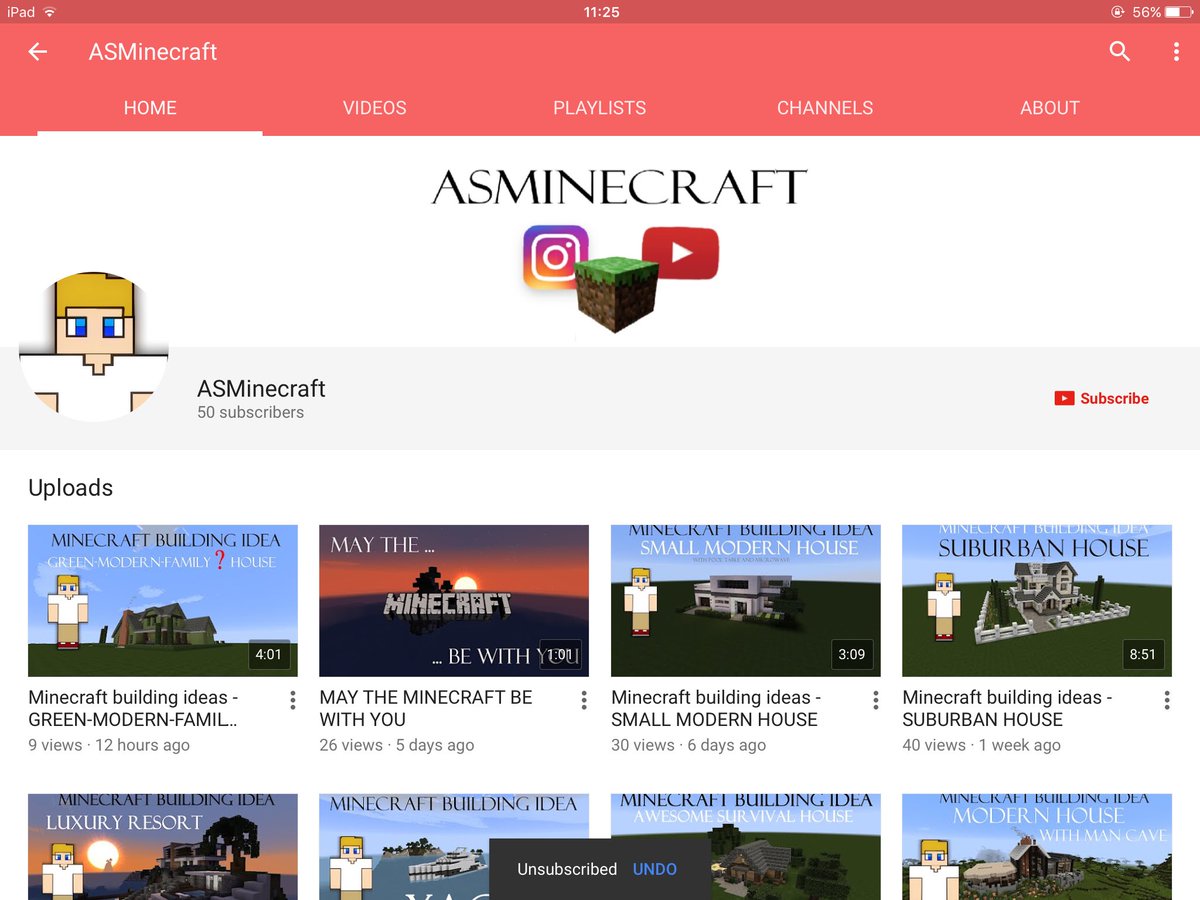The width and height of the screenshot is (1200, 900).
Task: Play the MAY THE MINECRAFT BE WITH YOU thumbnail
Action: pyautogui.click(x=454, y=601)
